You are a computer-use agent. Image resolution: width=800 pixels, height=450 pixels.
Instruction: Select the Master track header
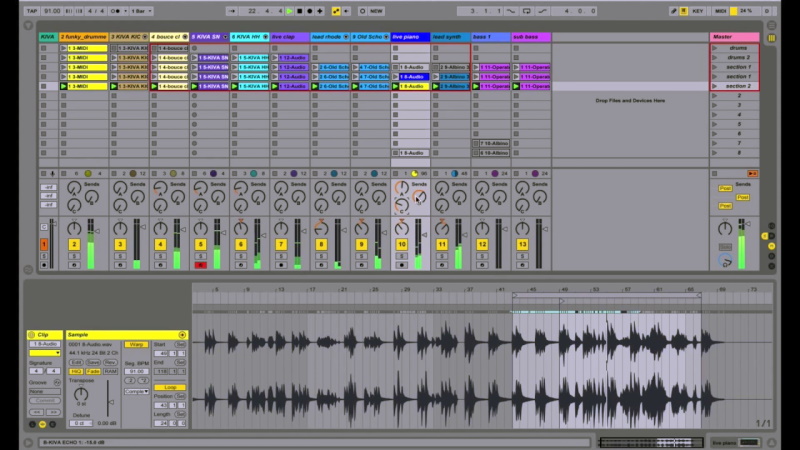pyautogui.click(x=734, y=37)
